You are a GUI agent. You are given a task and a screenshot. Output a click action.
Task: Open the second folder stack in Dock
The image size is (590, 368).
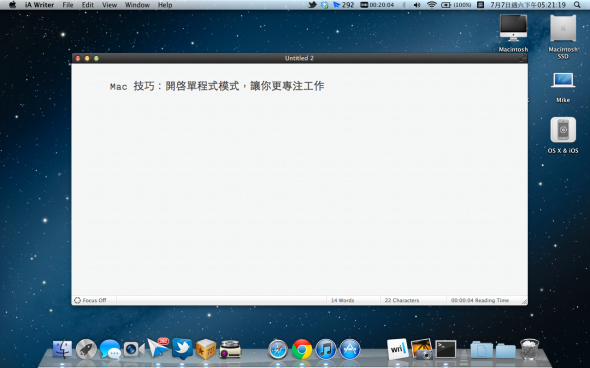coord(506,350)
